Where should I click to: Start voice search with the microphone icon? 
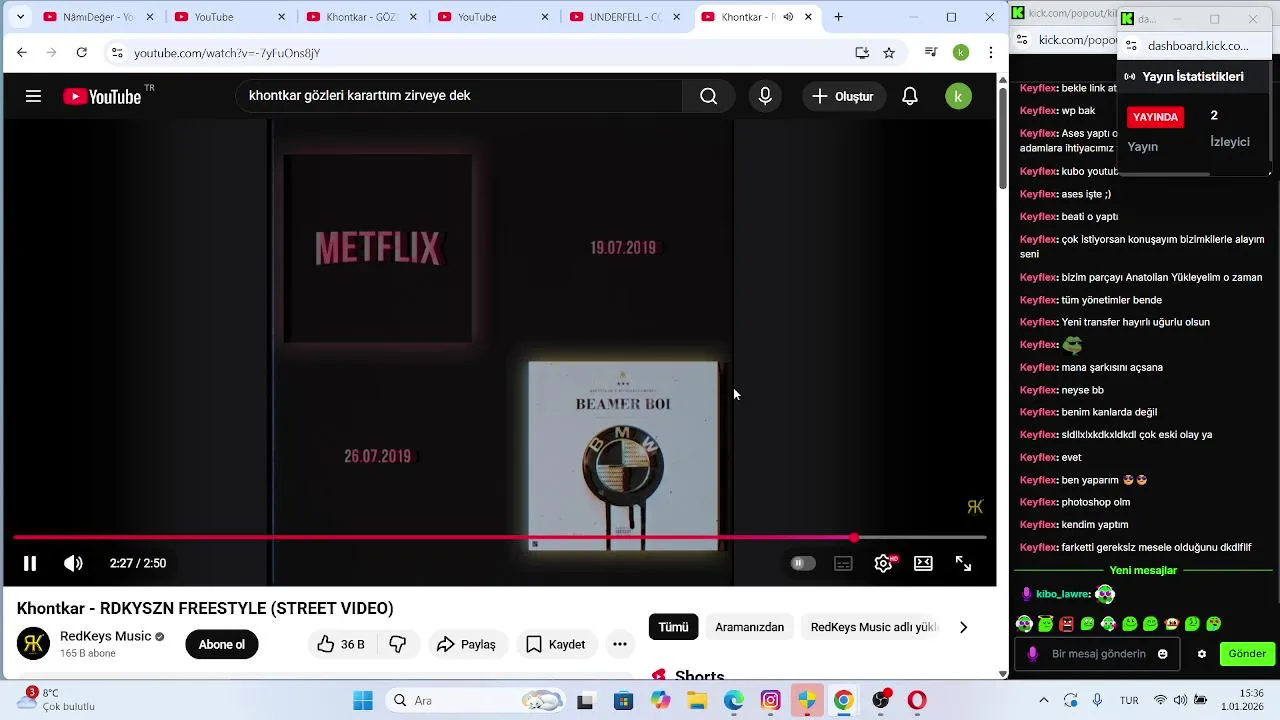pos(765,96)
